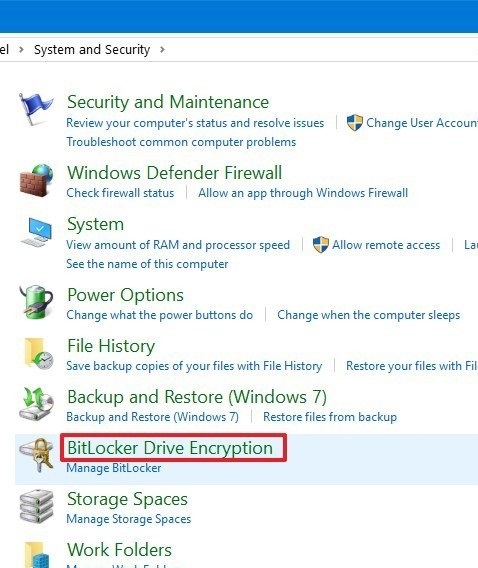The image size is (478, 568).
Task: Open Restore files from backup link
Action: pos(330,417)
